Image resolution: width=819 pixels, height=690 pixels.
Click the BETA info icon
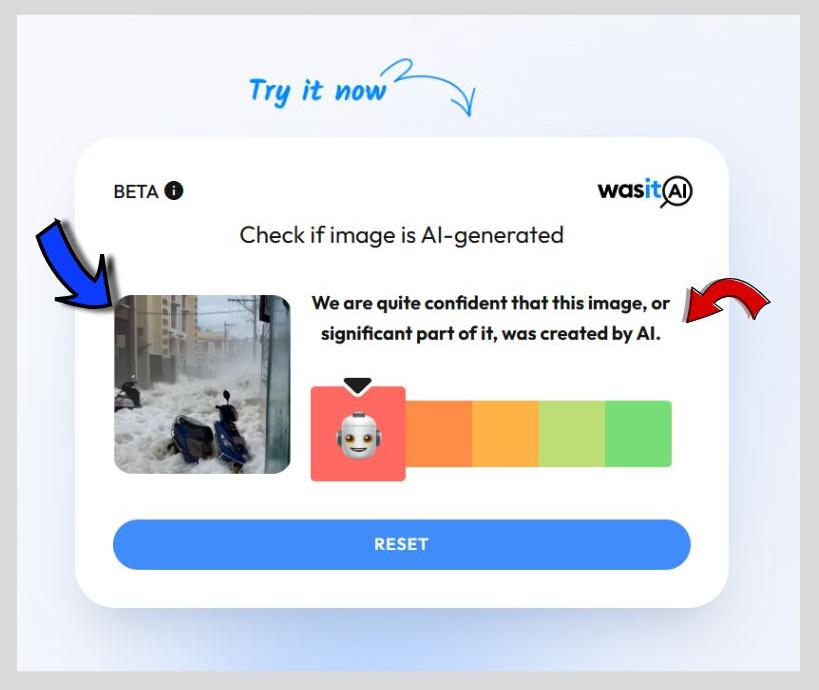(174, 191)
